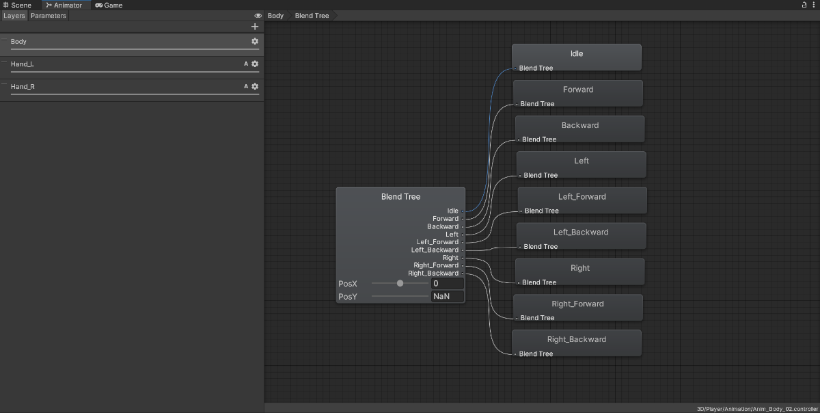Click the additive 'A' indicator on Hand_L

(x=246, y=64)
